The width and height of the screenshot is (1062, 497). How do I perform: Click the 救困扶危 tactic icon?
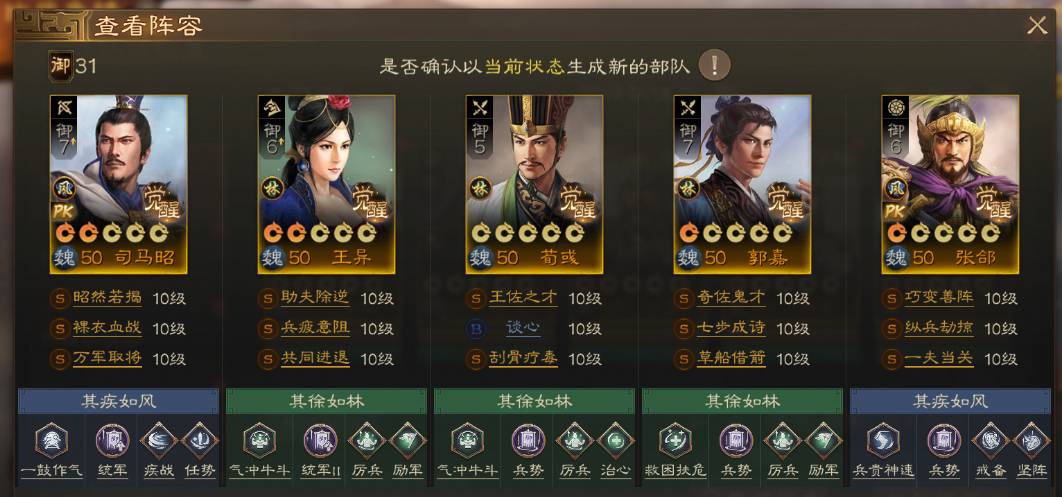click(675, 440)
